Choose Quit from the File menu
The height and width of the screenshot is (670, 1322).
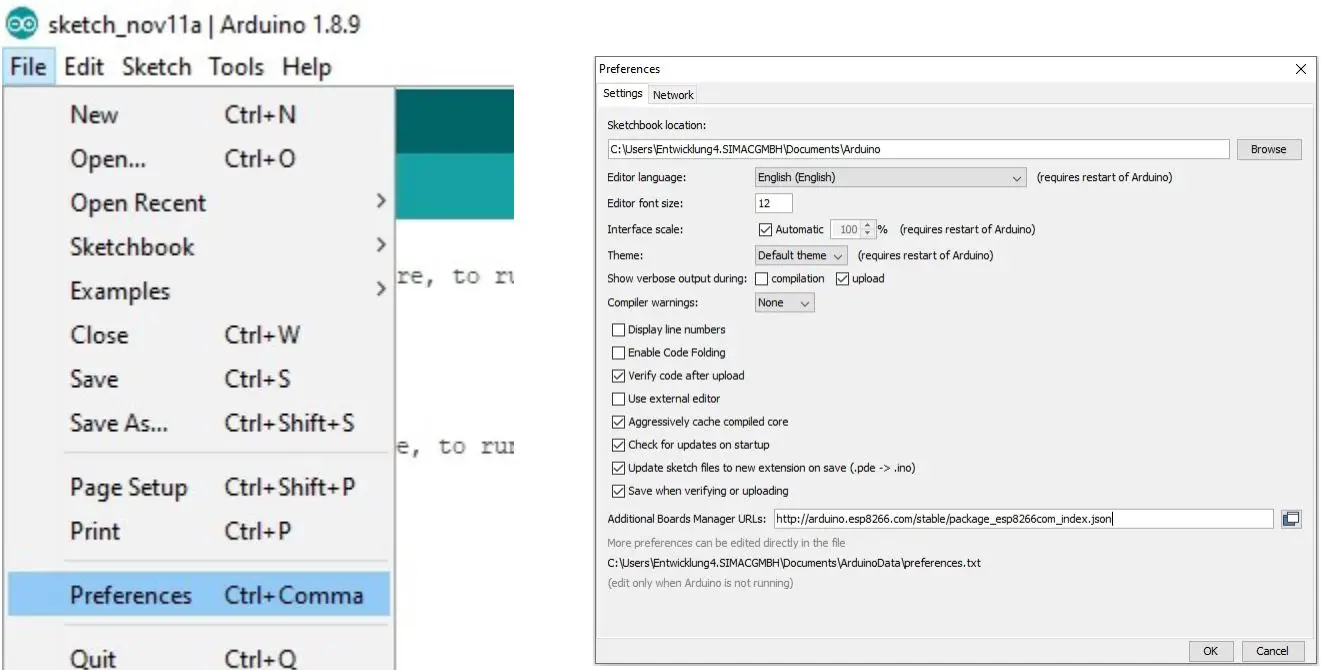pyautogui.click(x=199, y=658)
